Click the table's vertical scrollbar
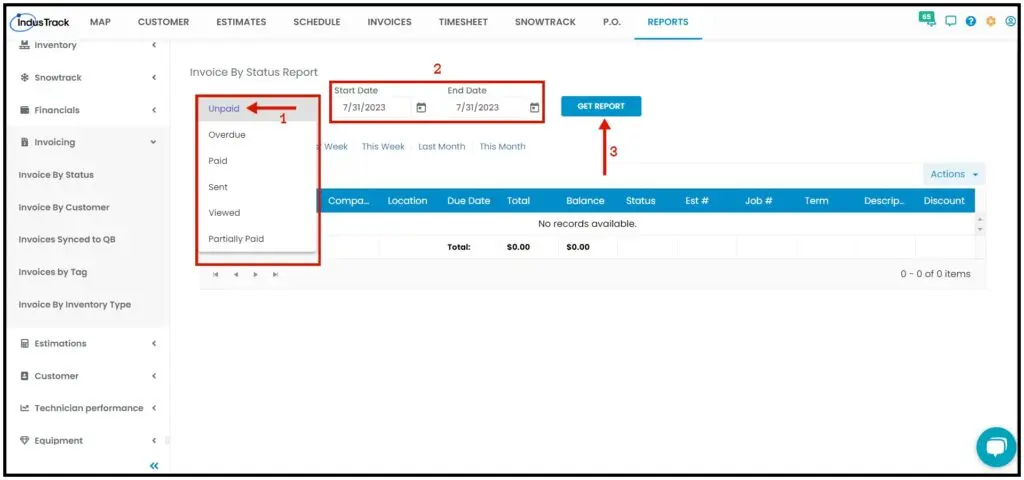 pyautogui.click(x=980, y=224)
